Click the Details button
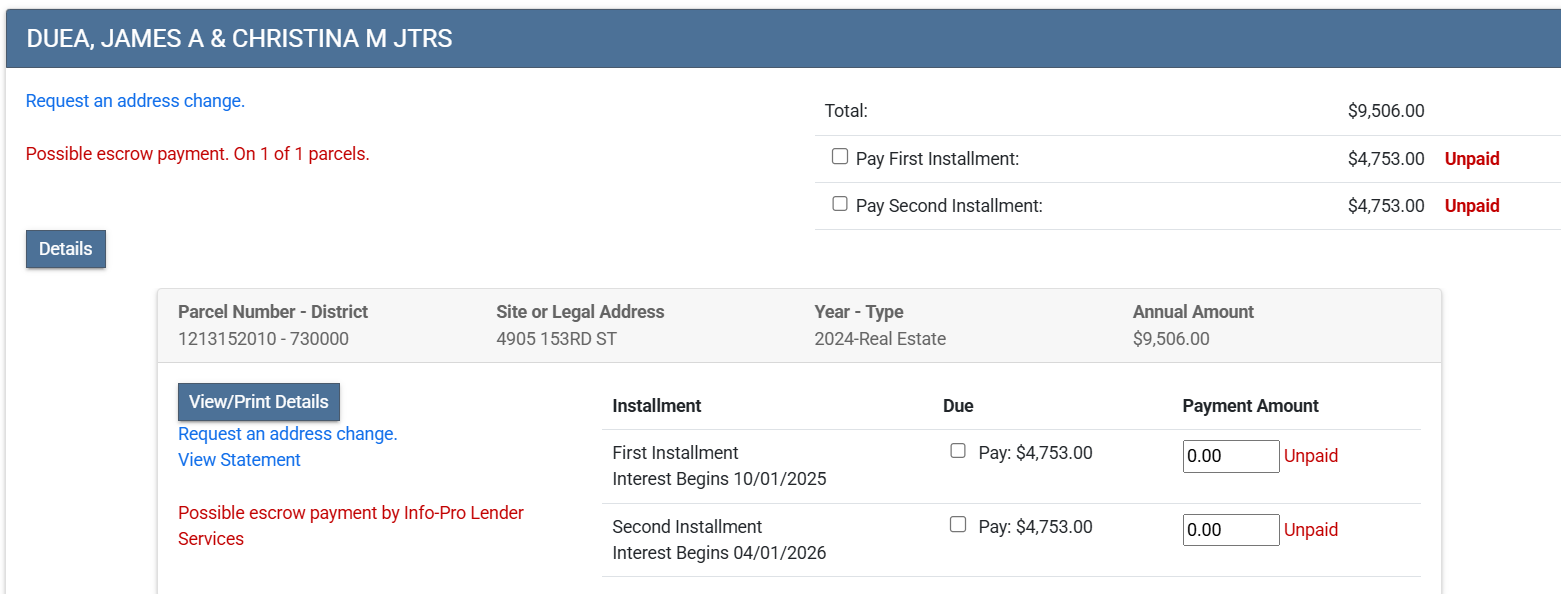The width and height of the screenshot is (1561, 594). click(66, 249)
